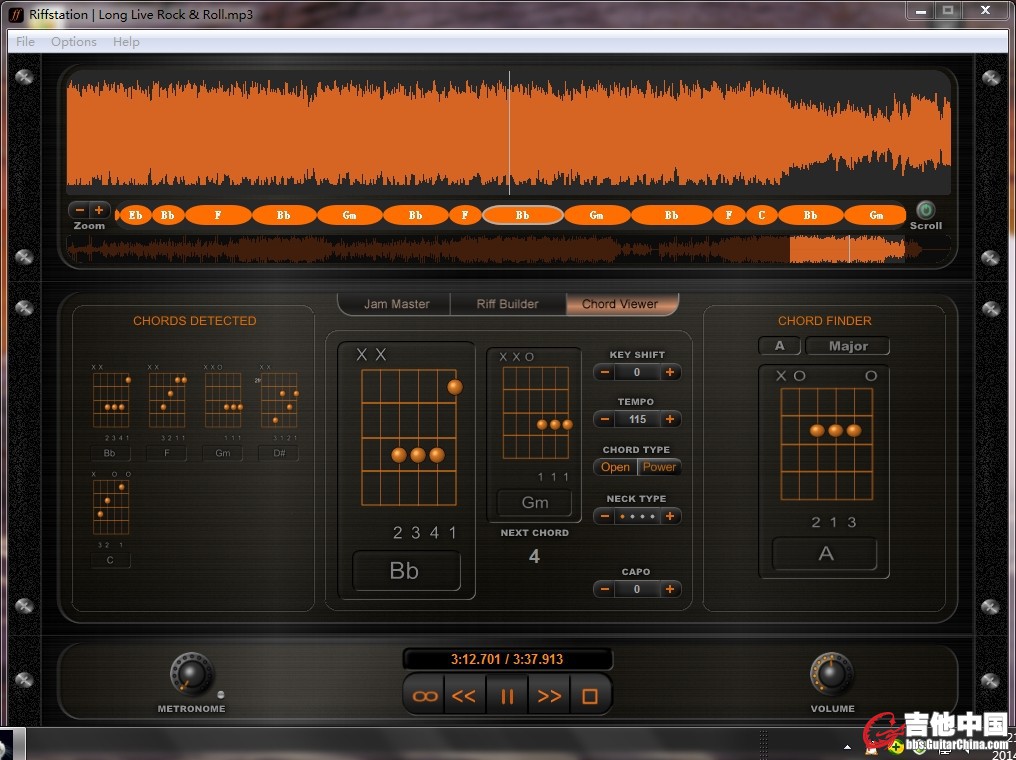The image size is (1016, 760).
Task: Decrease Key Shift with the minus button
Action: (x=605, y=372)
